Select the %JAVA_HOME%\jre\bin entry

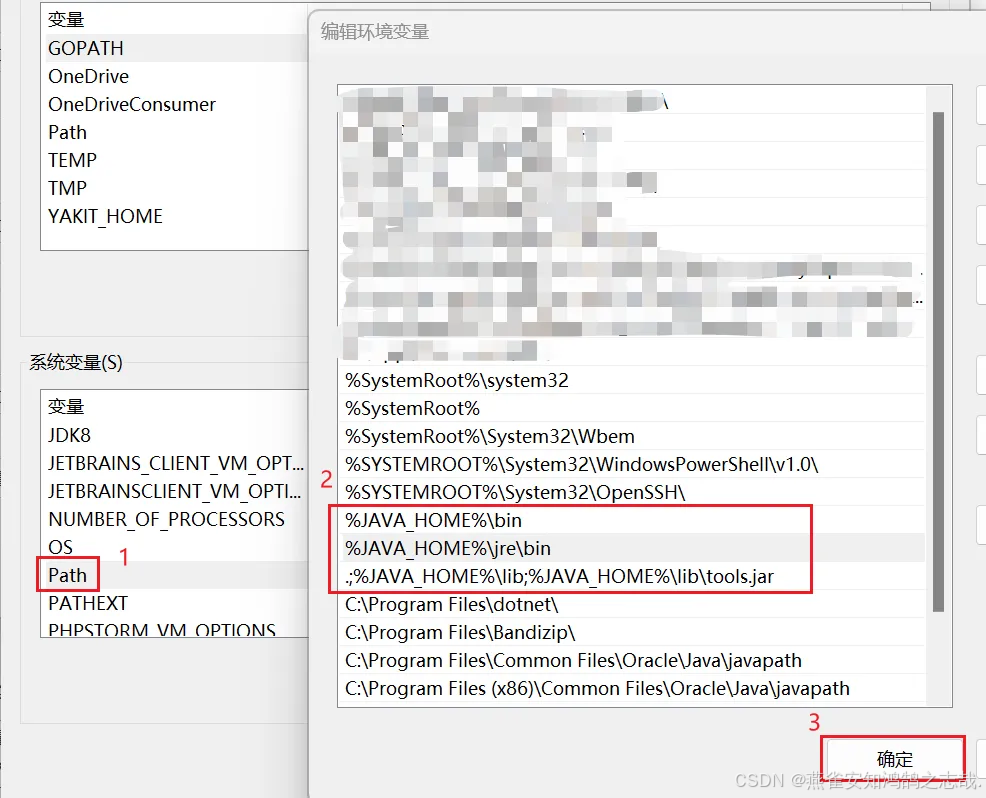point(448,548)
